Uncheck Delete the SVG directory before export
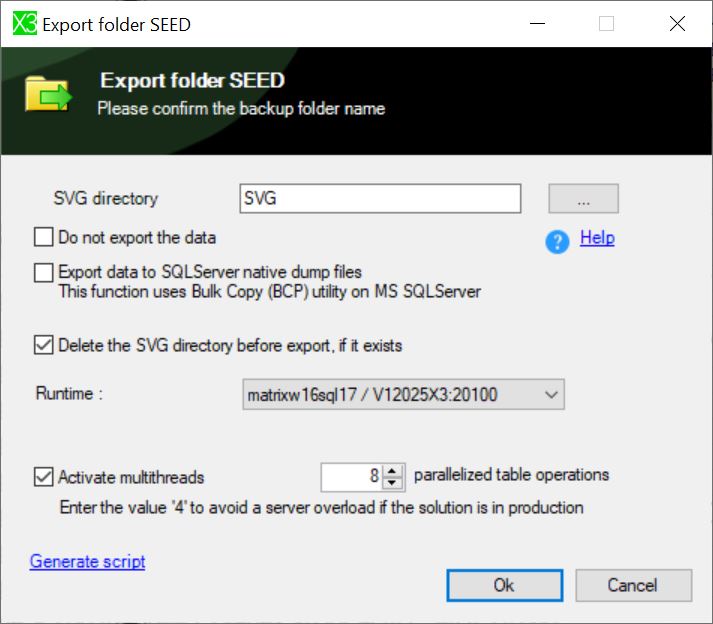 (44, 345)
